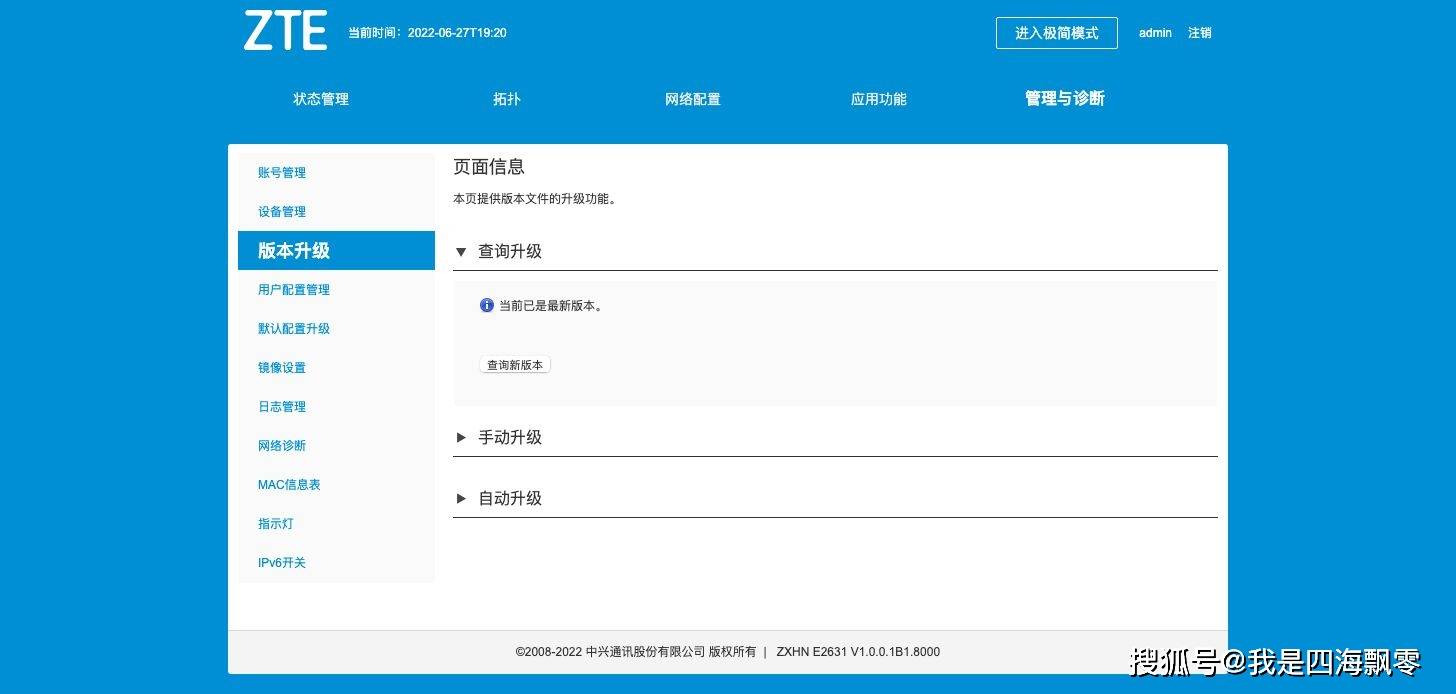This screenshot has height=694, width=1456.
Task: Open the 状态管理 top menu
Action: 321,99
